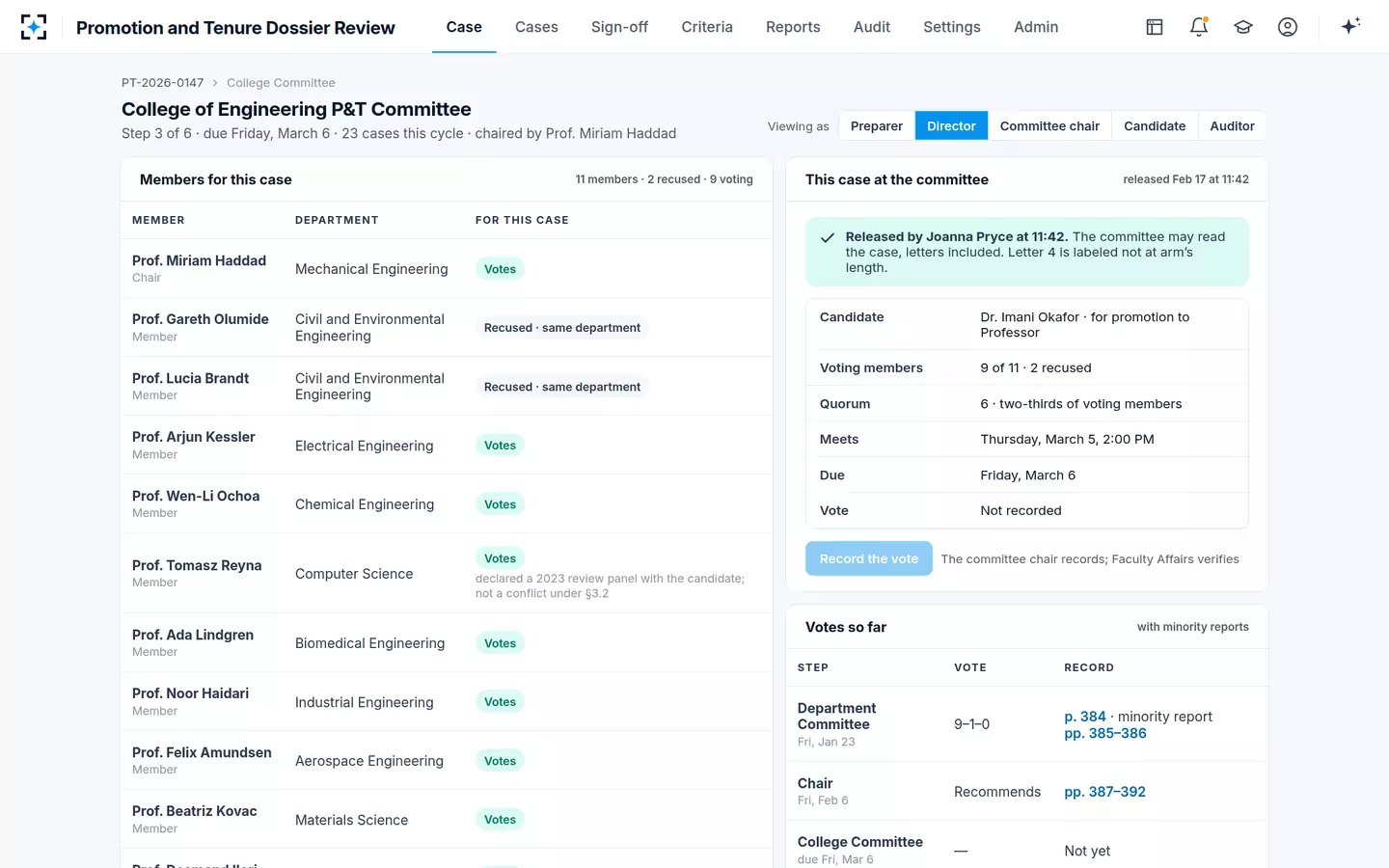Click Recused badge for Prof. Gareth Olumide
This screenshot has height=868, width=1389.
pyautogui.click(x=562, y=328)
